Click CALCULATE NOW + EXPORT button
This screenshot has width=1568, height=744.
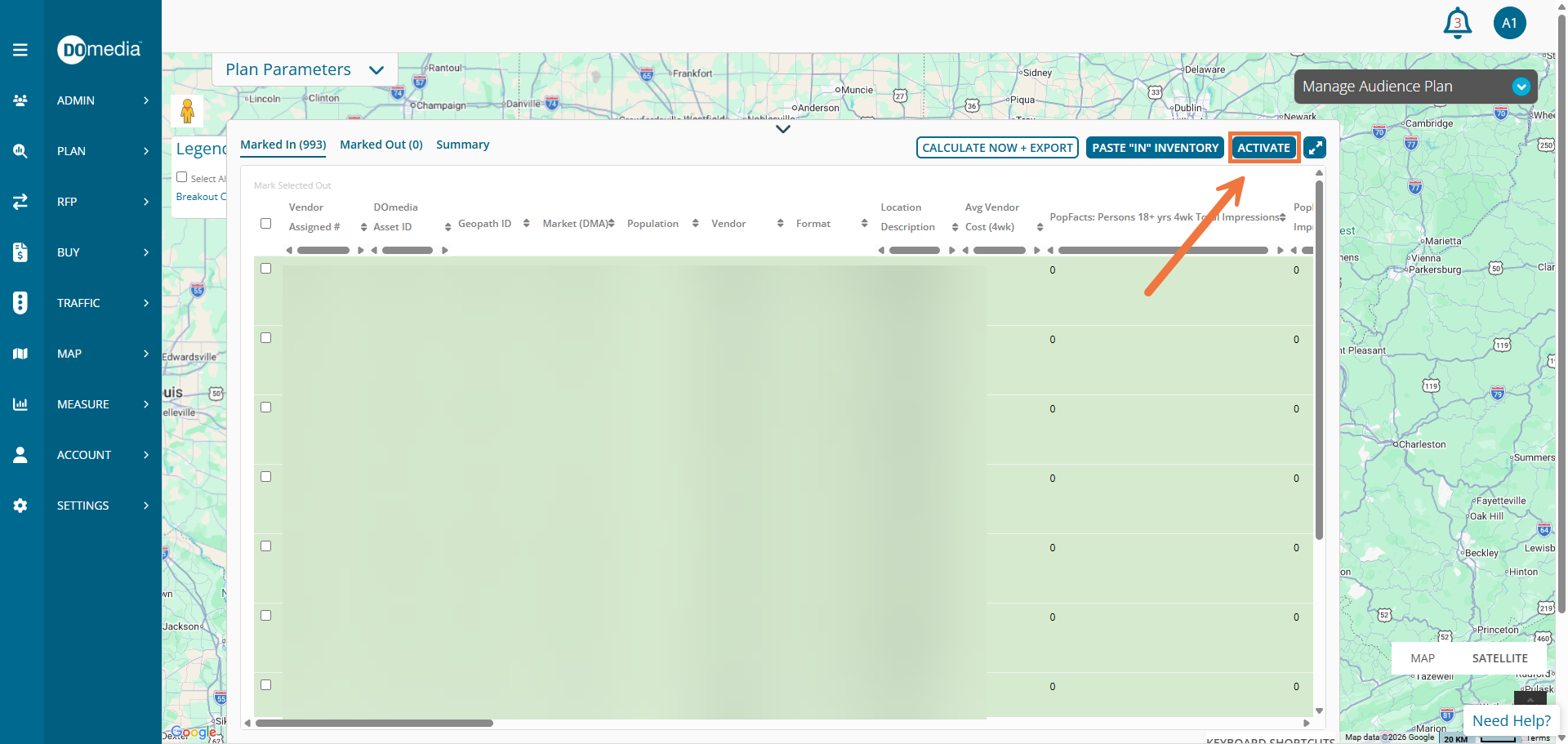point(997,148)
